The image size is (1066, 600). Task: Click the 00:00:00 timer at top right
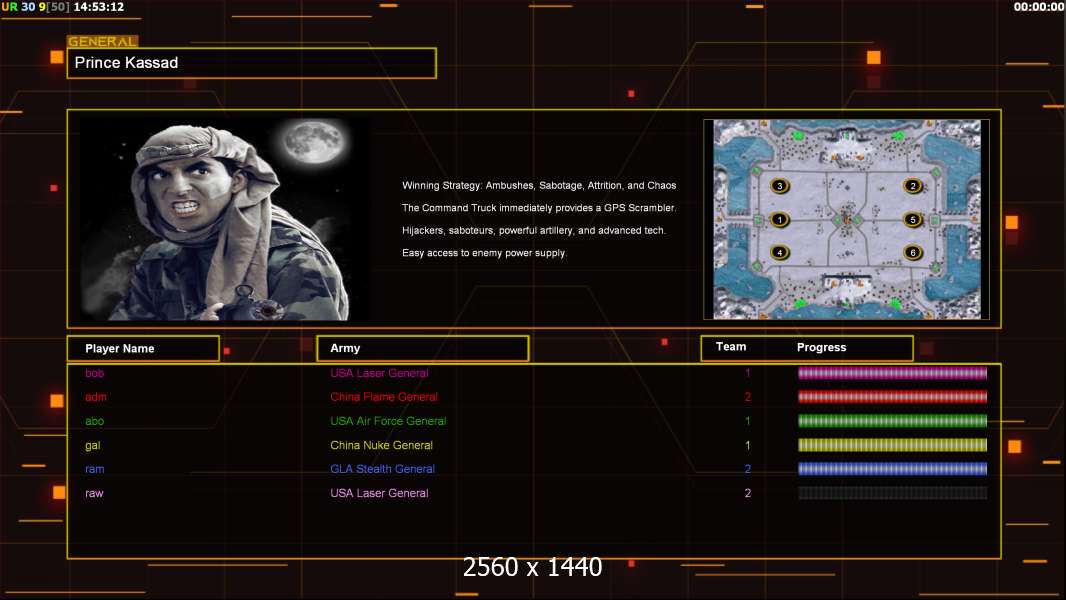[1039, 7]
